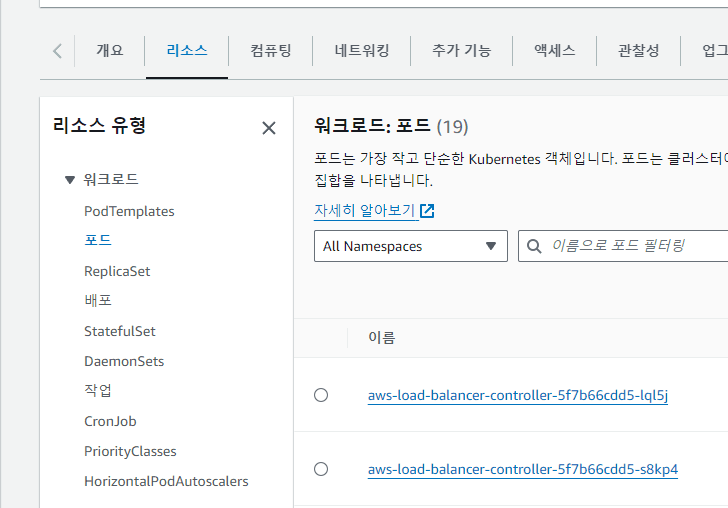Switch to the 개요 tab
Screen dimensions: 728x508
pyautogui.click(x=109, y=51)
